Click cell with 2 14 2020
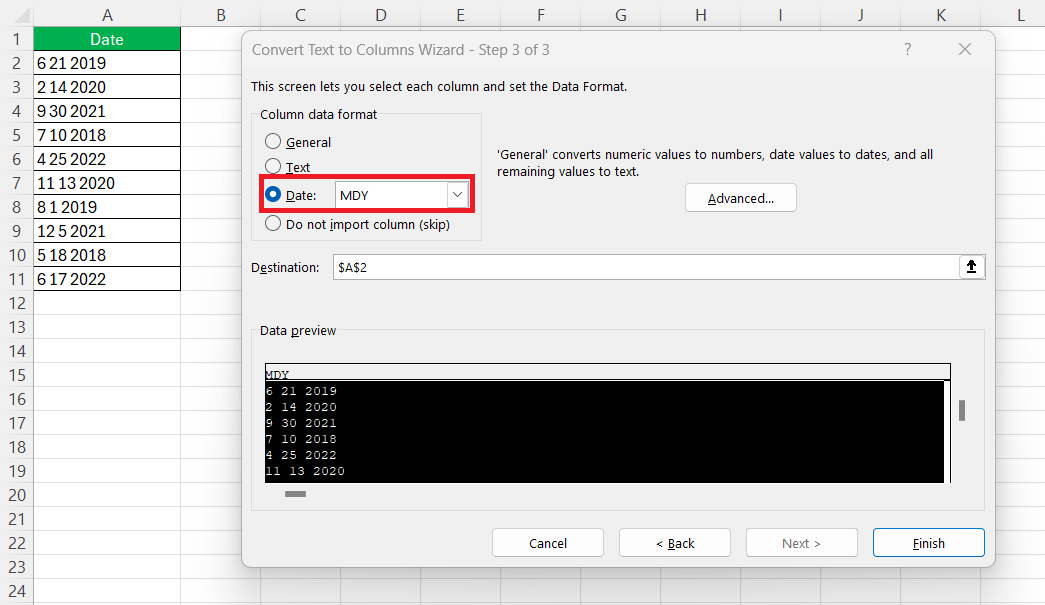The width and height of the screenshot is (1045, 605). (x=107, y=87)
